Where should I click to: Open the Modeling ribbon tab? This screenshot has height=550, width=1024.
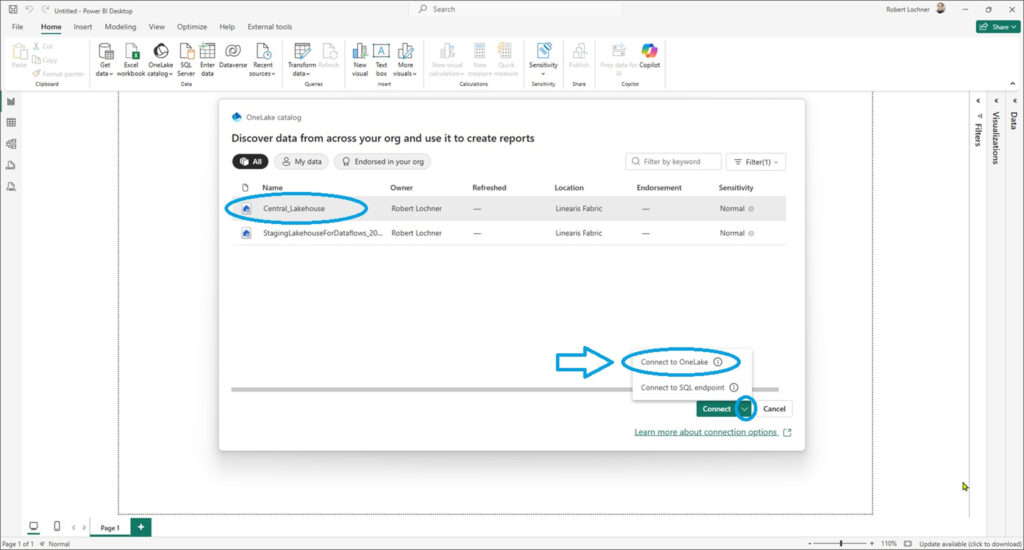120,27
